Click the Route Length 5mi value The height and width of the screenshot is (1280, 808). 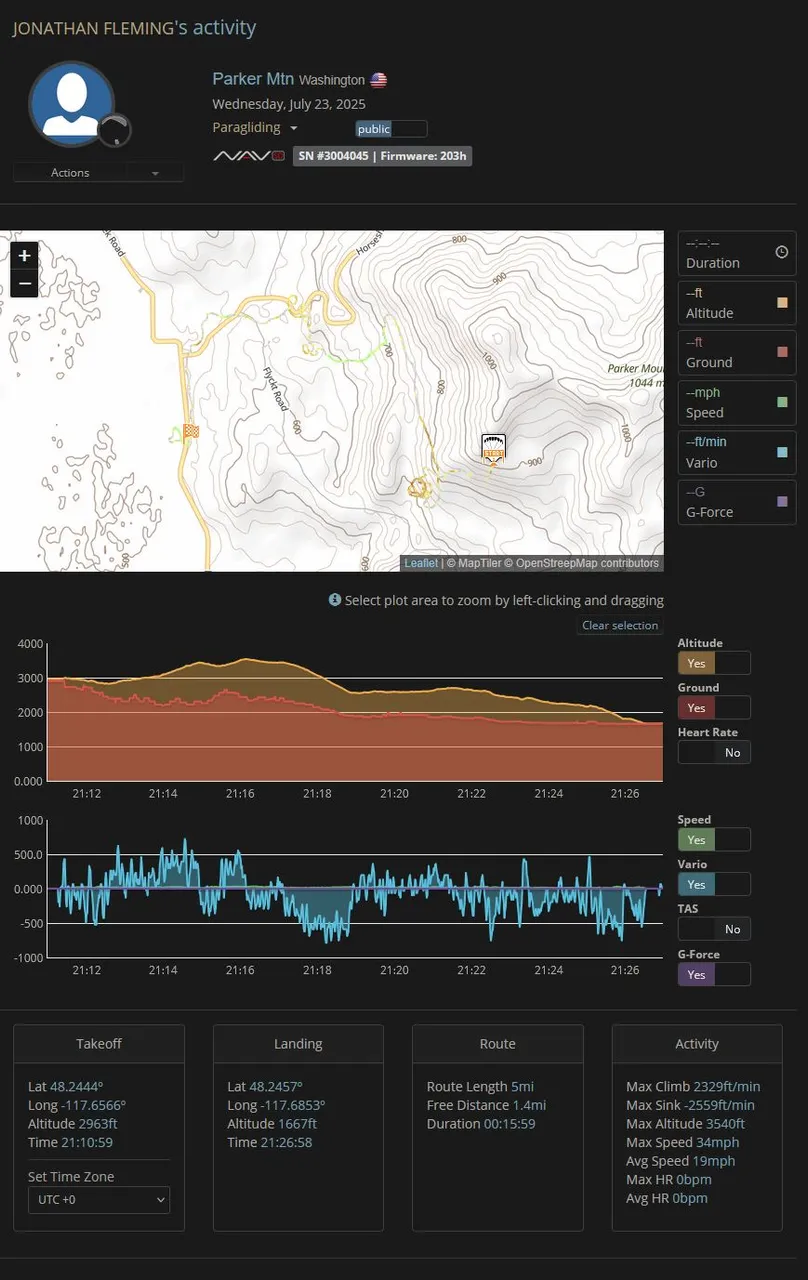[x=523, y=1086]
